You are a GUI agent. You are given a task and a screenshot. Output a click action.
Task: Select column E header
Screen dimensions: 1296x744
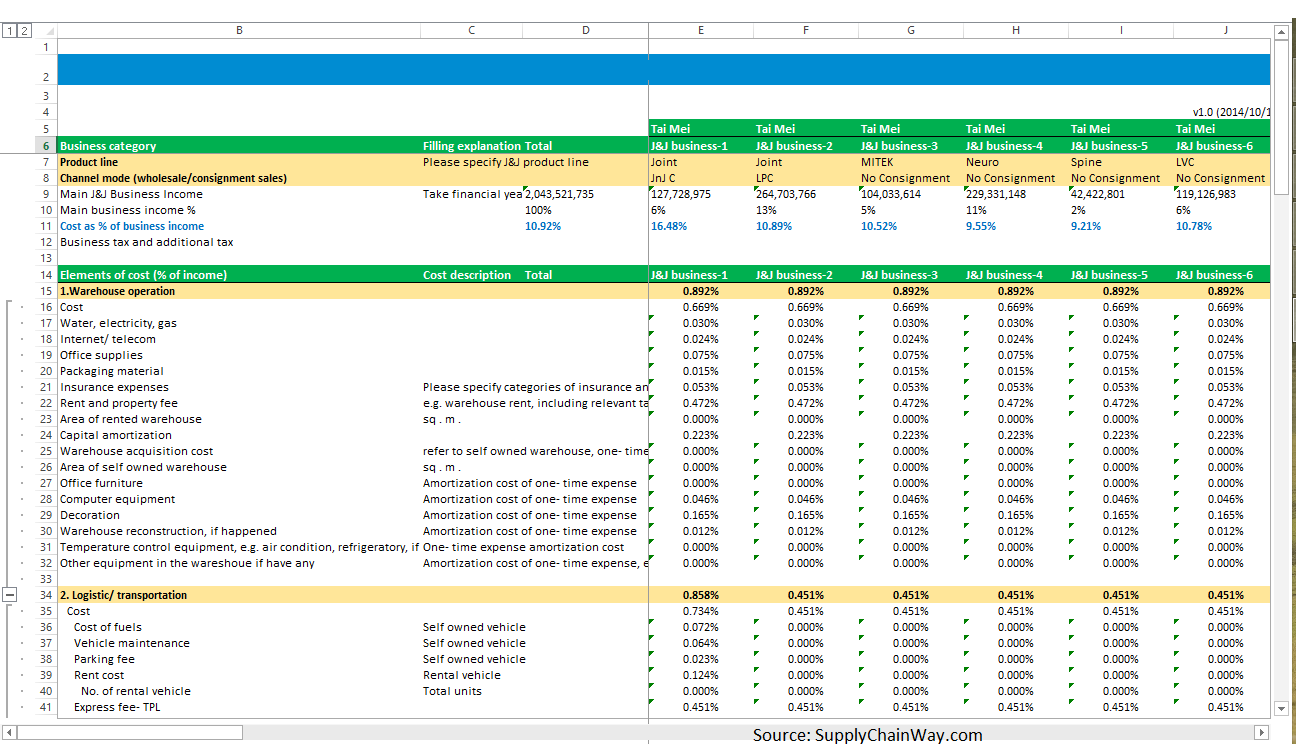pyautogui.click(x=701, y=30)
